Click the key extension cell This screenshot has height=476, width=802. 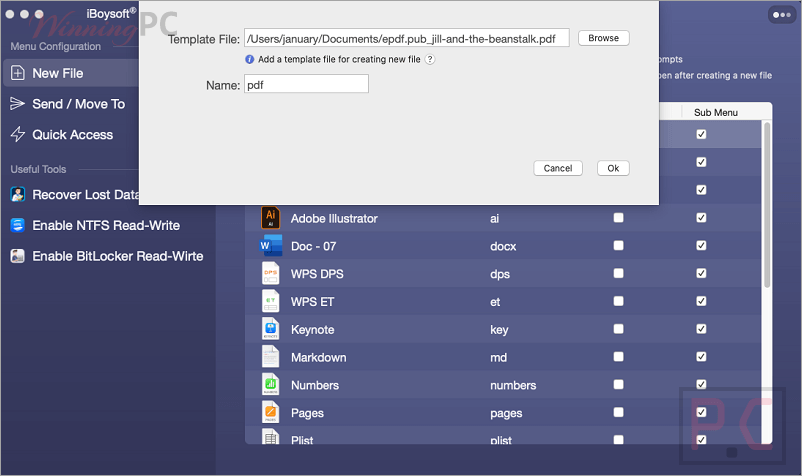(x=499, y=329)
